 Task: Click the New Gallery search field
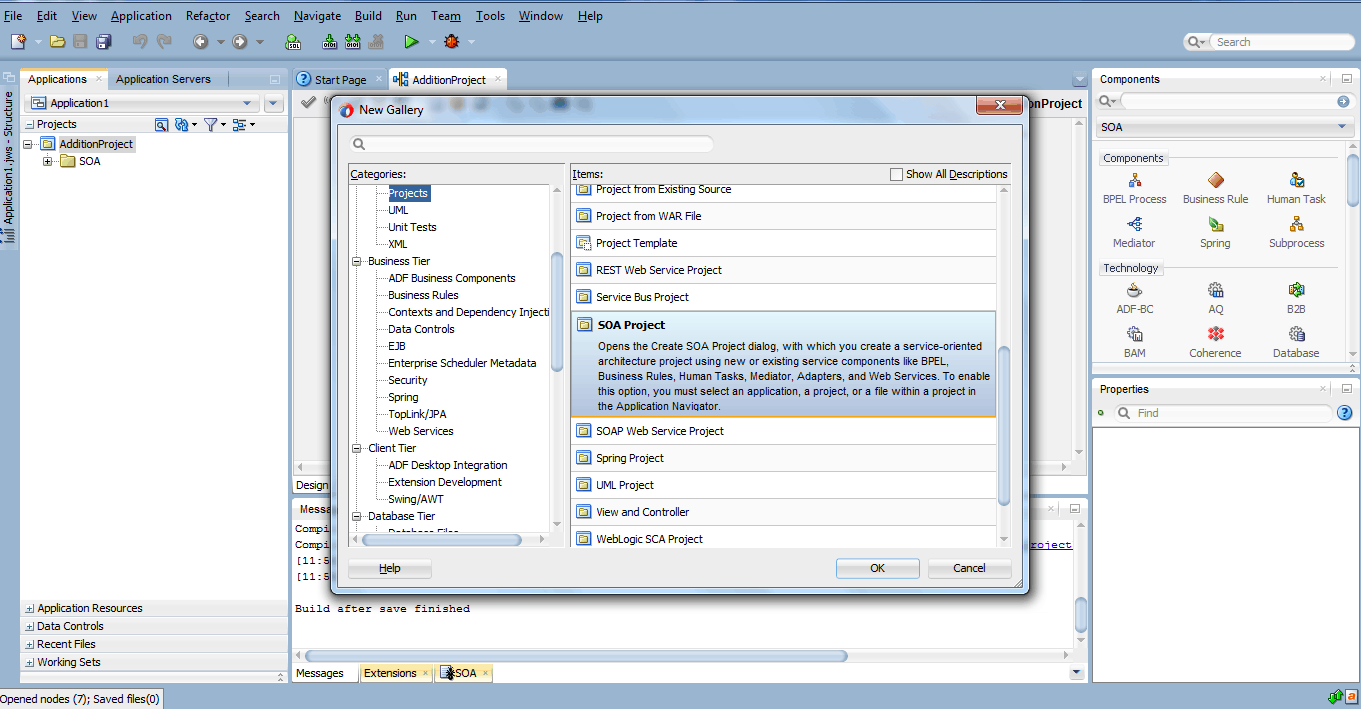[531, 144]
